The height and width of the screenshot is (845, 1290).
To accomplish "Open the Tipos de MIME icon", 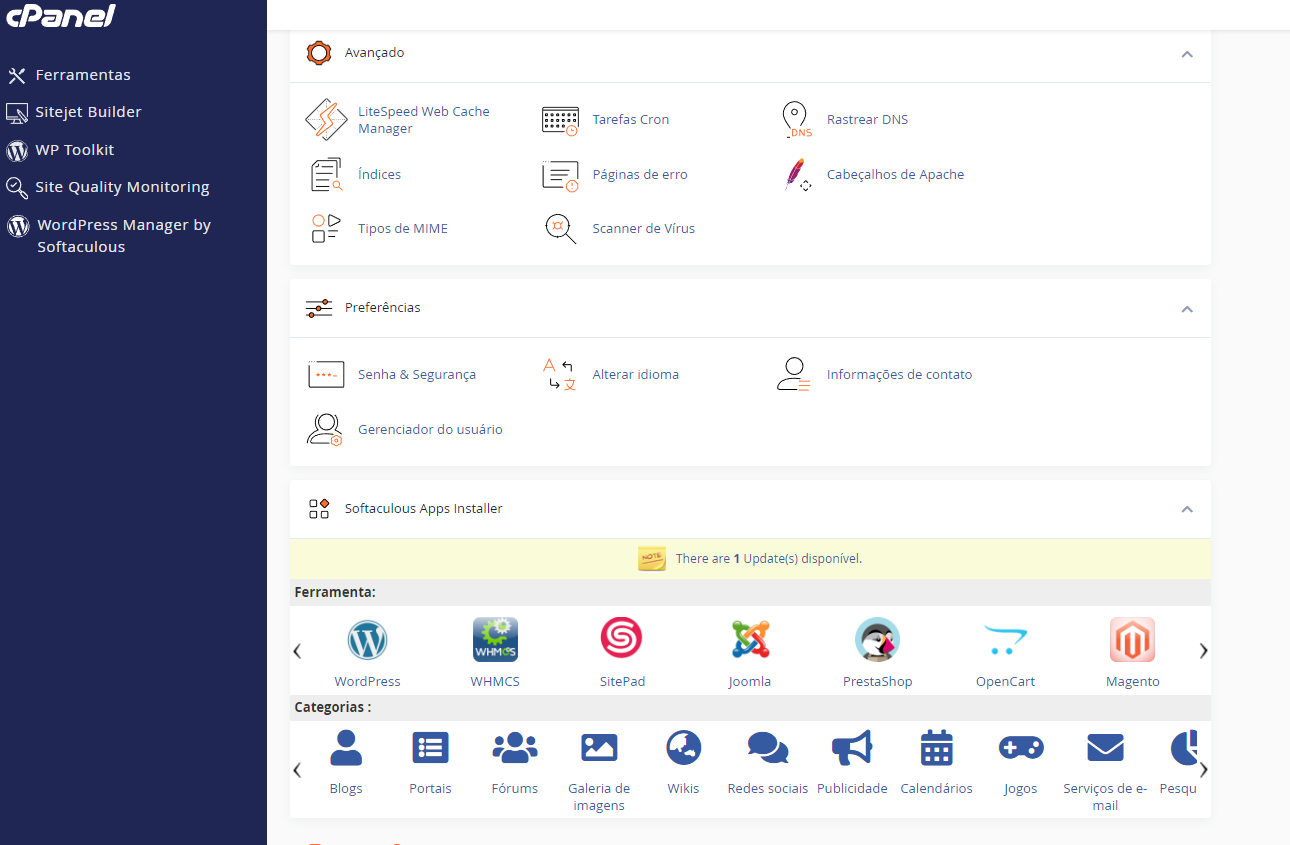I will coord(326,229).
